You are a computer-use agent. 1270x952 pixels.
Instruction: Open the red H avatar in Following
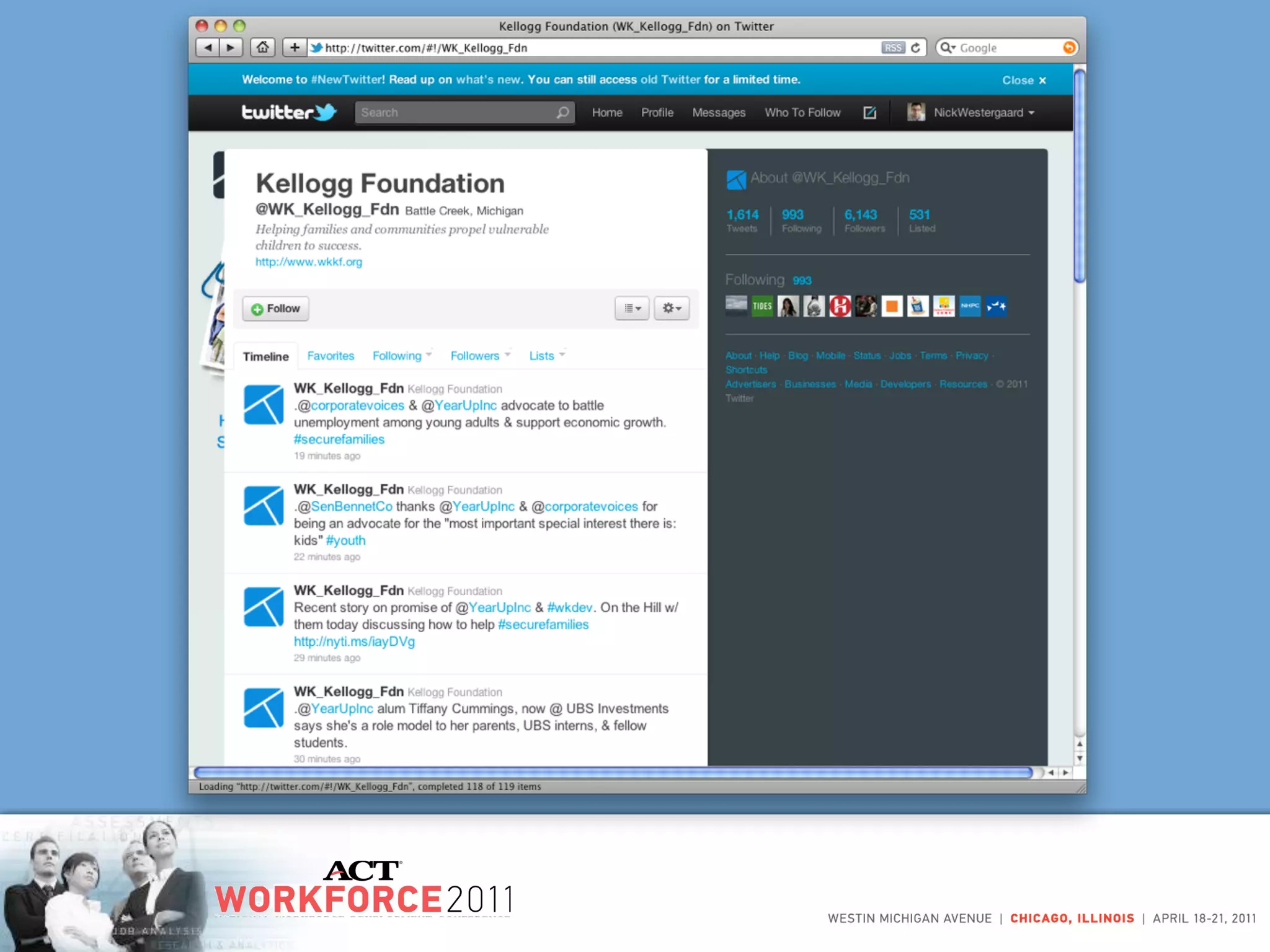pyautogui.click(x=840, y=306)
